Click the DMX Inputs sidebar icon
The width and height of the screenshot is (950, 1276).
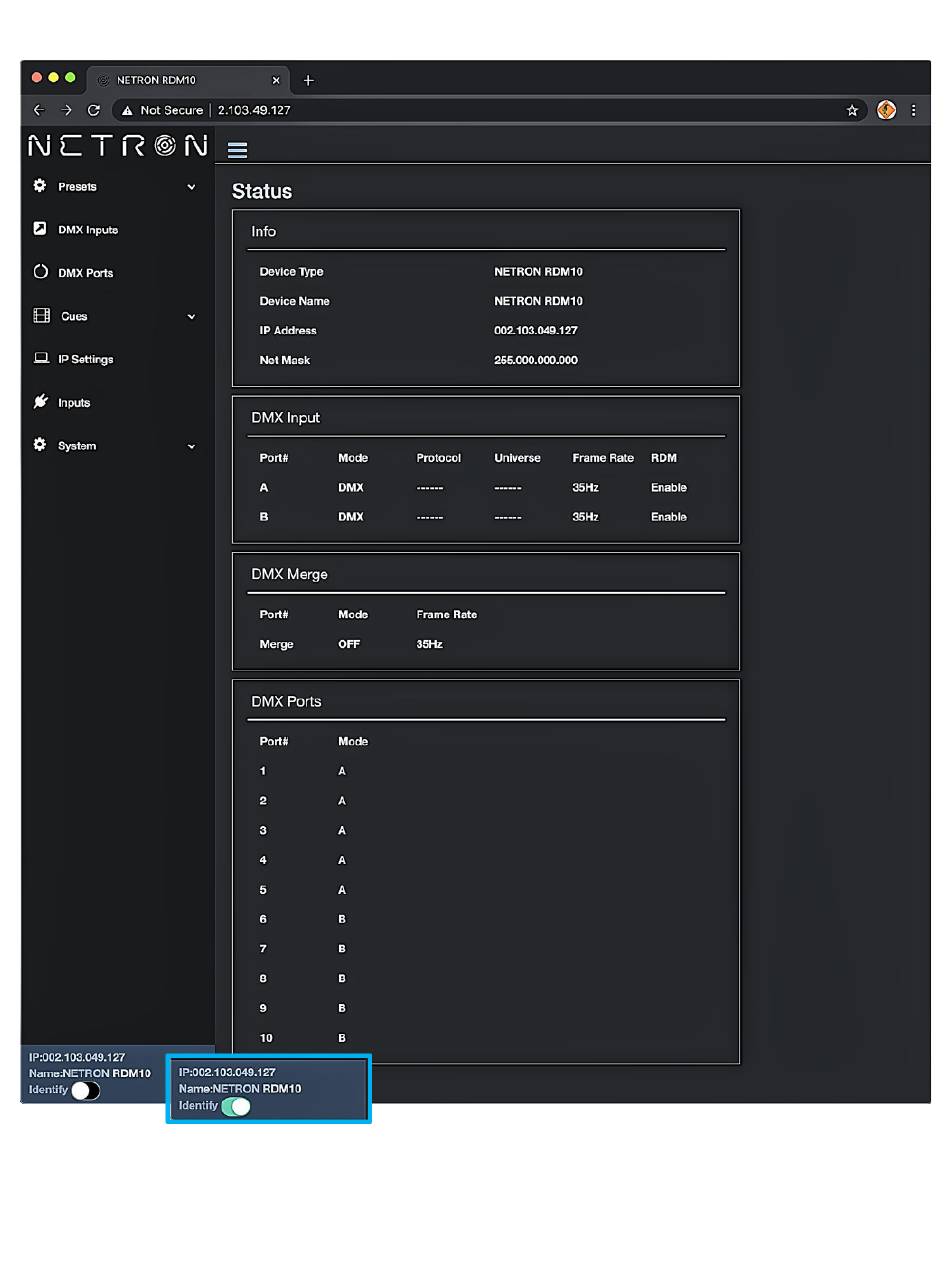point(40,229)
